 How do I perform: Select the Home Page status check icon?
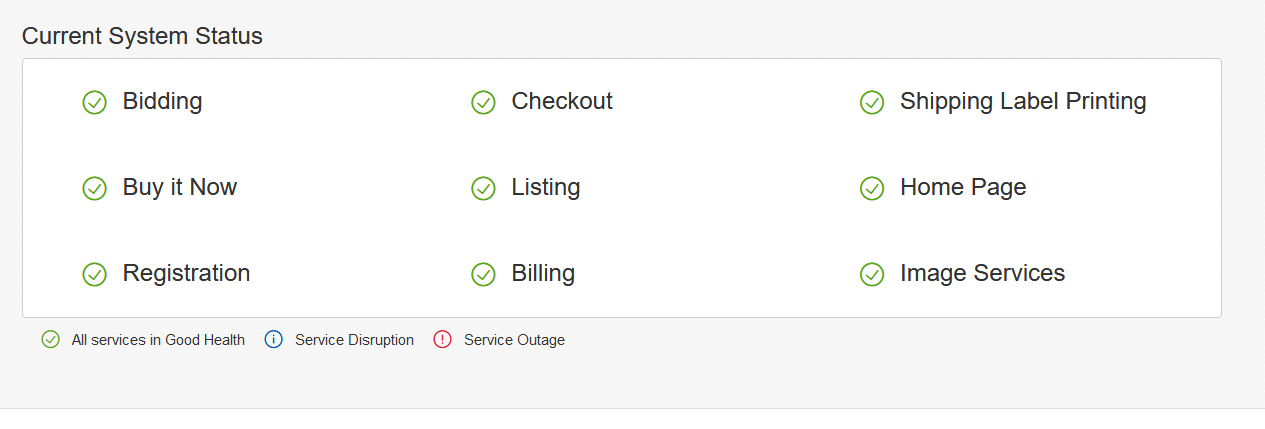pos(872,188)
